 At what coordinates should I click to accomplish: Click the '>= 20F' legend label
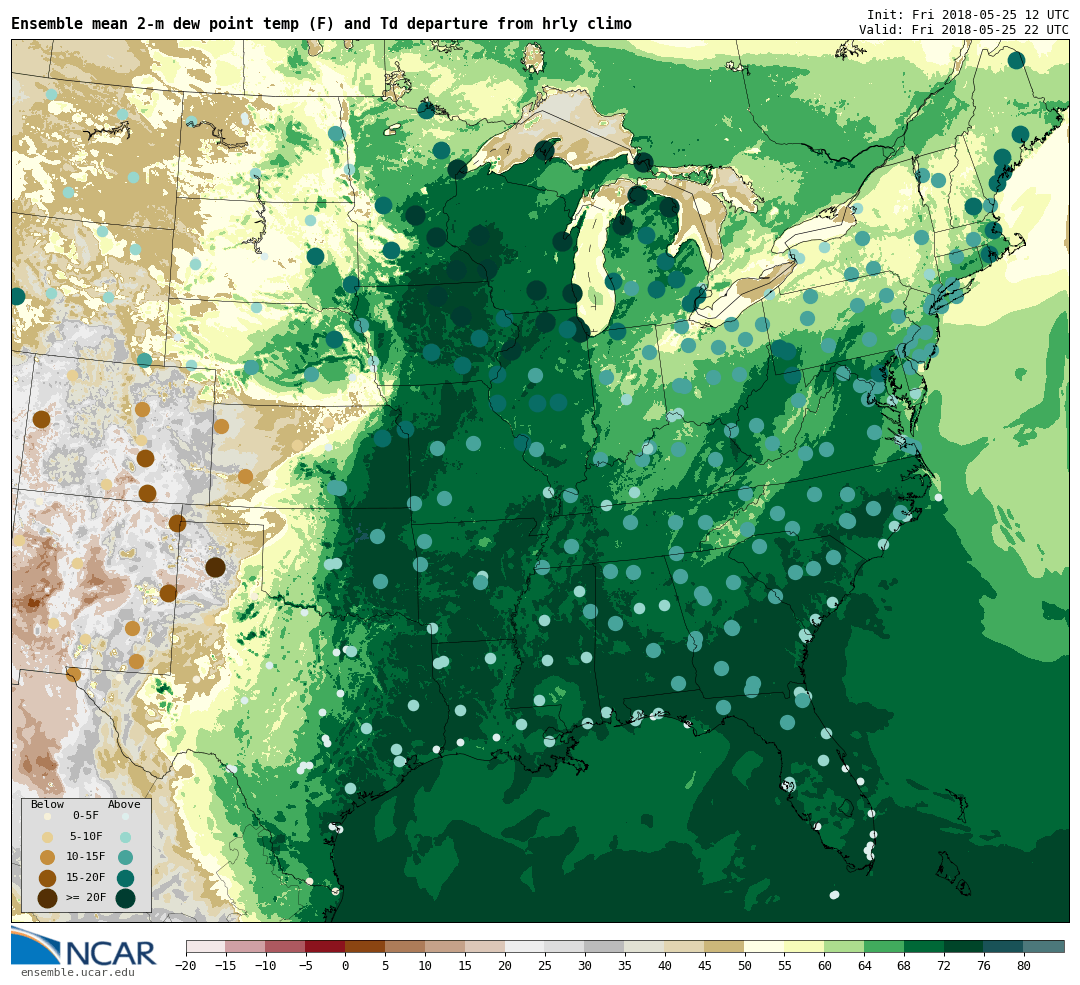click(x=86, y=898)
